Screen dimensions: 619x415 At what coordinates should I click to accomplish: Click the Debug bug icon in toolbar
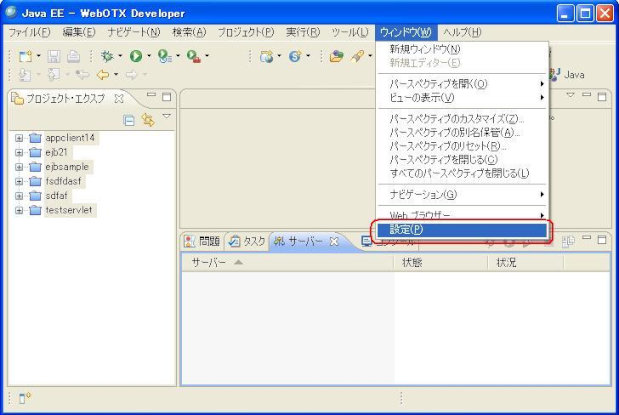tap(105, 57)
